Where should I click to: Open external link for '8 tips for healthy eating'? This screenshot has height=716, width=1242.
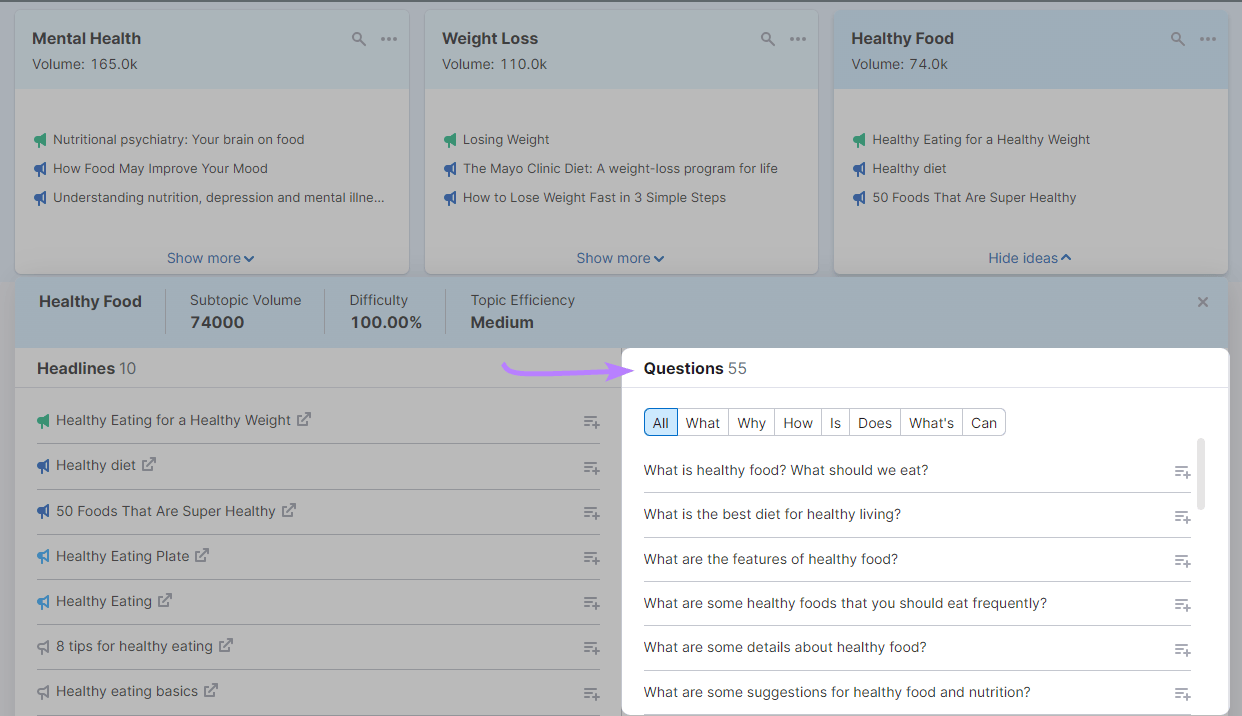pyautogui.click(x=226, y=645)
